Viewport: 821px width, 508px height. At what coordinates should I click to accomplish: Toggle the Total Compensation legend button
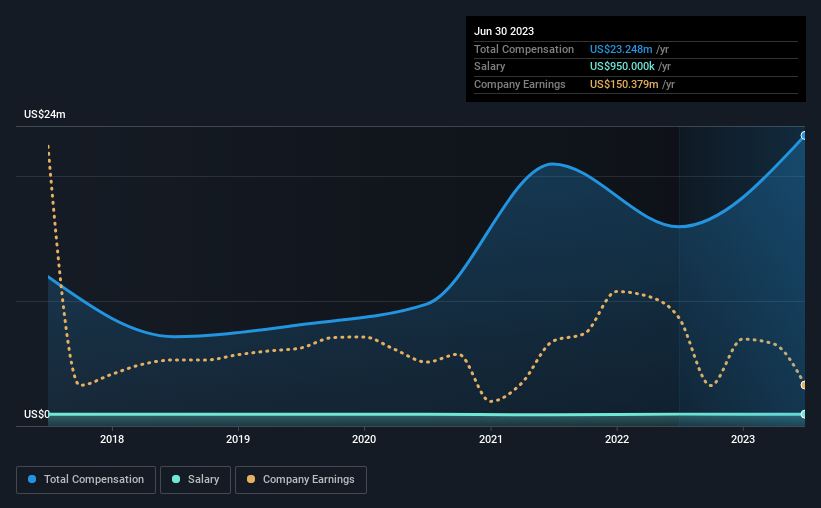86,480
